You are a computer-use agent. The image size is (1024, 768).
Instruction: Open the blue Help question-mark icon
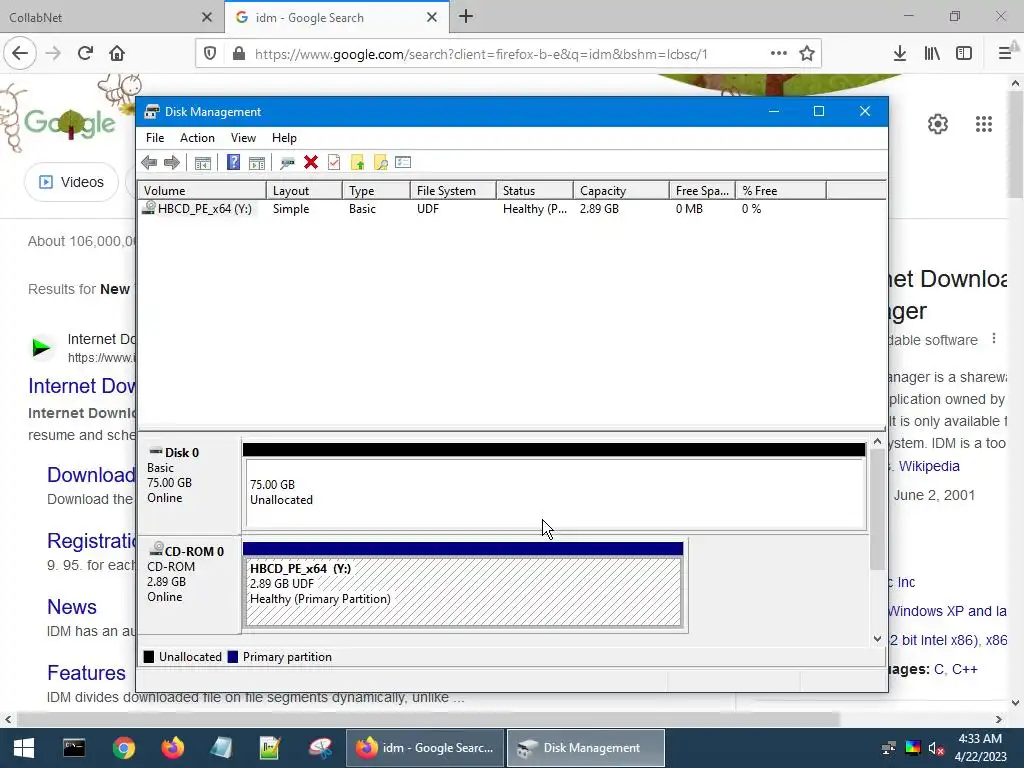click(x=233, y=162)
